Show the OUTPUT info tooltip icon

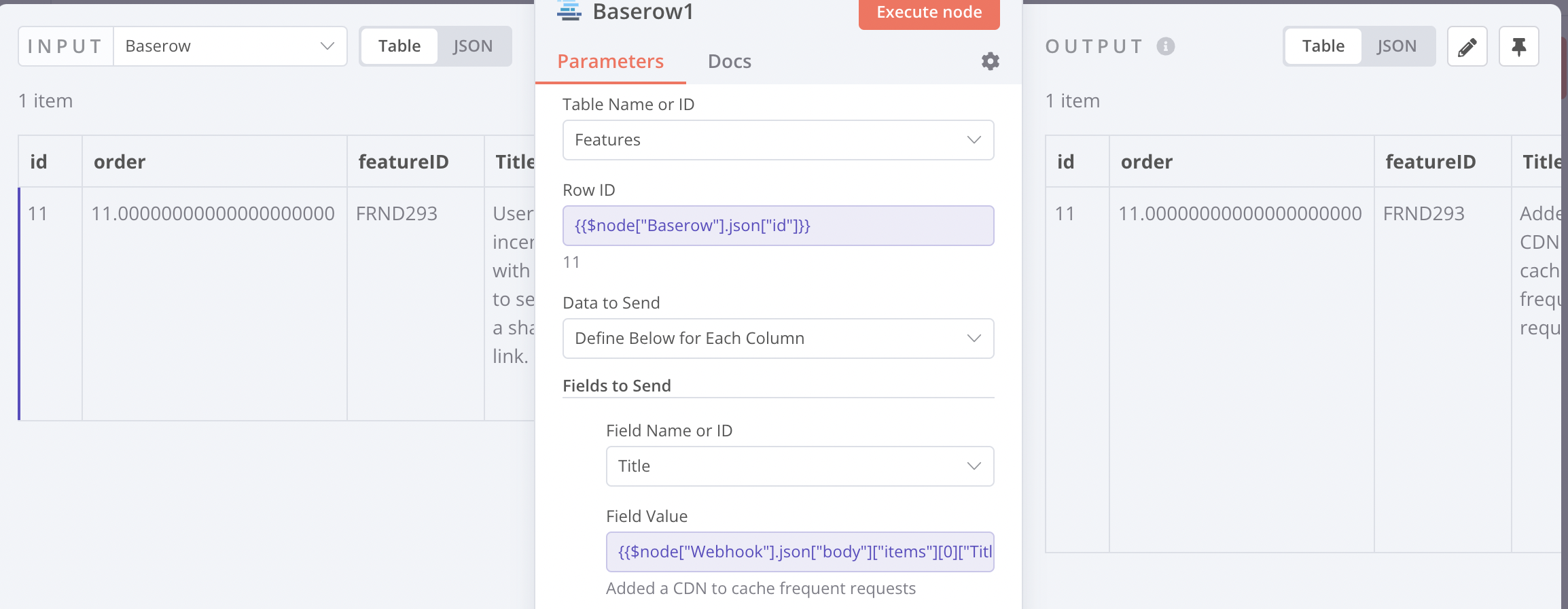point(1166,46)
